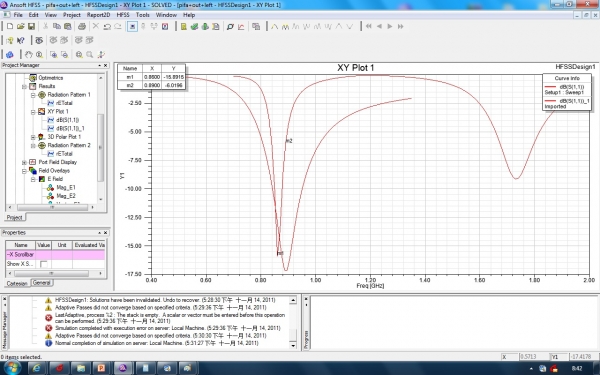
Task: Select the Pan hand tool
Action: (x=28, y=54)
